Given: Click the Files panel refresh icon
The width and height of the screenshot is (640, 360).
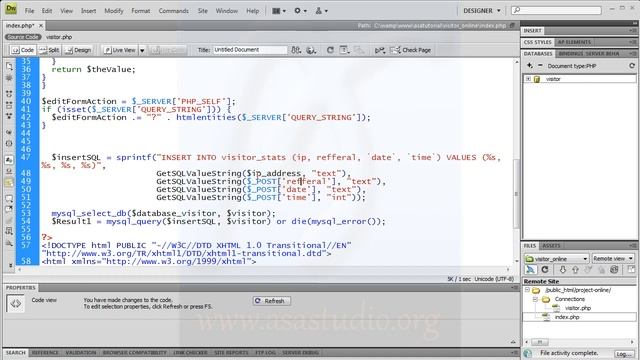Looking at the screenshot, I should tap(544, 270).
